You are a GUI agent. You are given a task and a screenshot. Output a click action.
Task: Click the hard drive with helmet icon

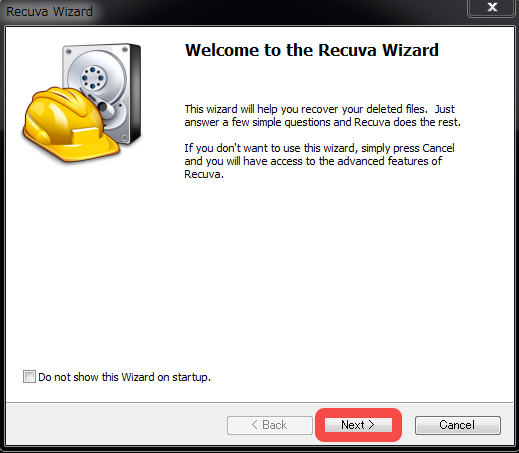click(82, 103)
